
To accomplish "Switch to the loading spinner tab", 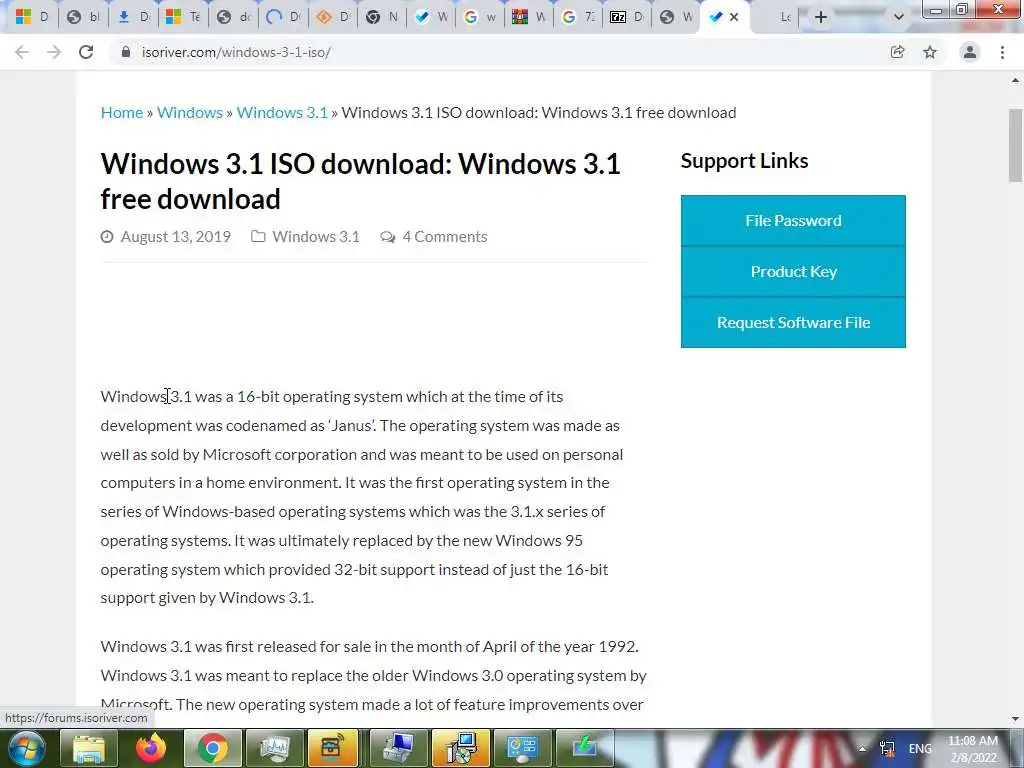I will pyautogui.click(x=283, y=17).
